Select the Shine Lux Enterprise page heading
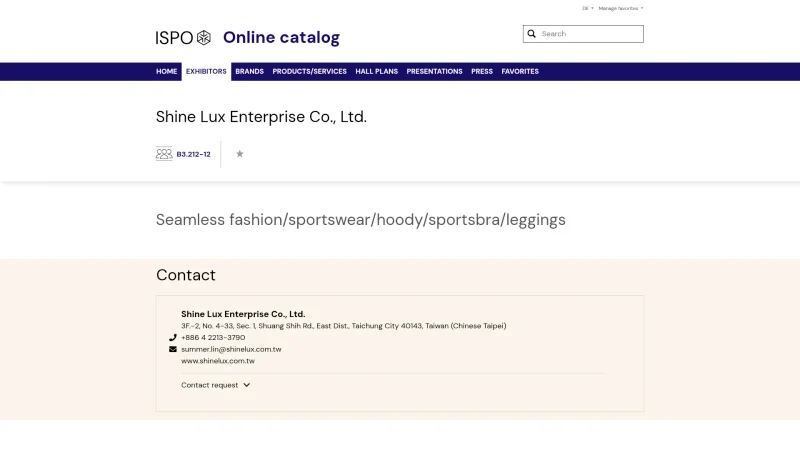The width and height of the screenshot is (800, 450). point(261,117)
